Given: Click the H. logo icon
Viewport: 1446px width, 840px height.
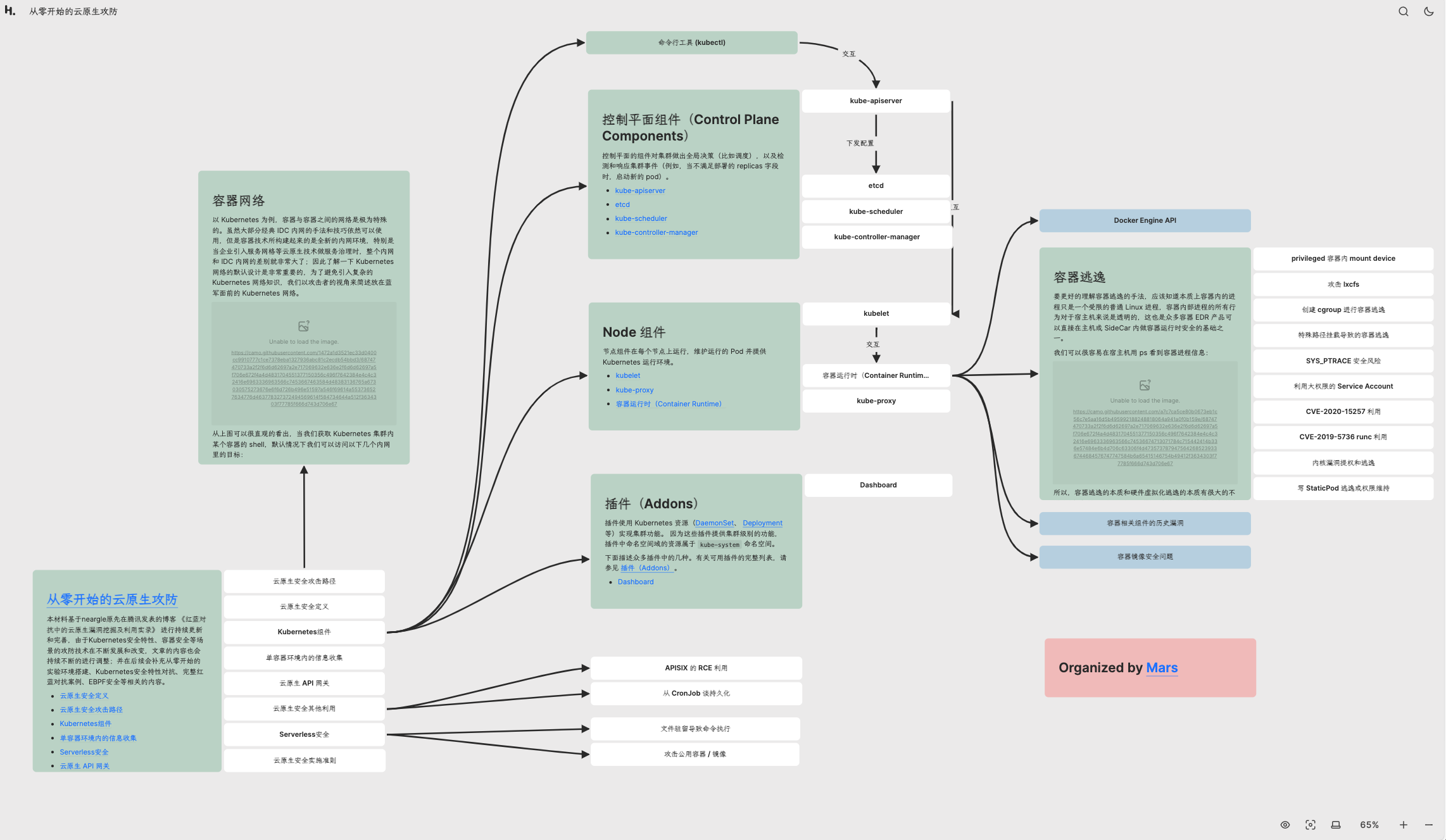Looking at the screenshot, I should (9, 11).
